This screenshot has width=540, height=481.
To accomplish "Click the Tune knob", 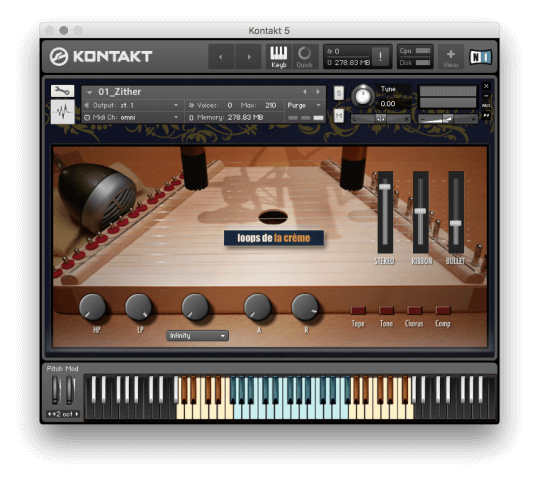I will coord(363,96).
